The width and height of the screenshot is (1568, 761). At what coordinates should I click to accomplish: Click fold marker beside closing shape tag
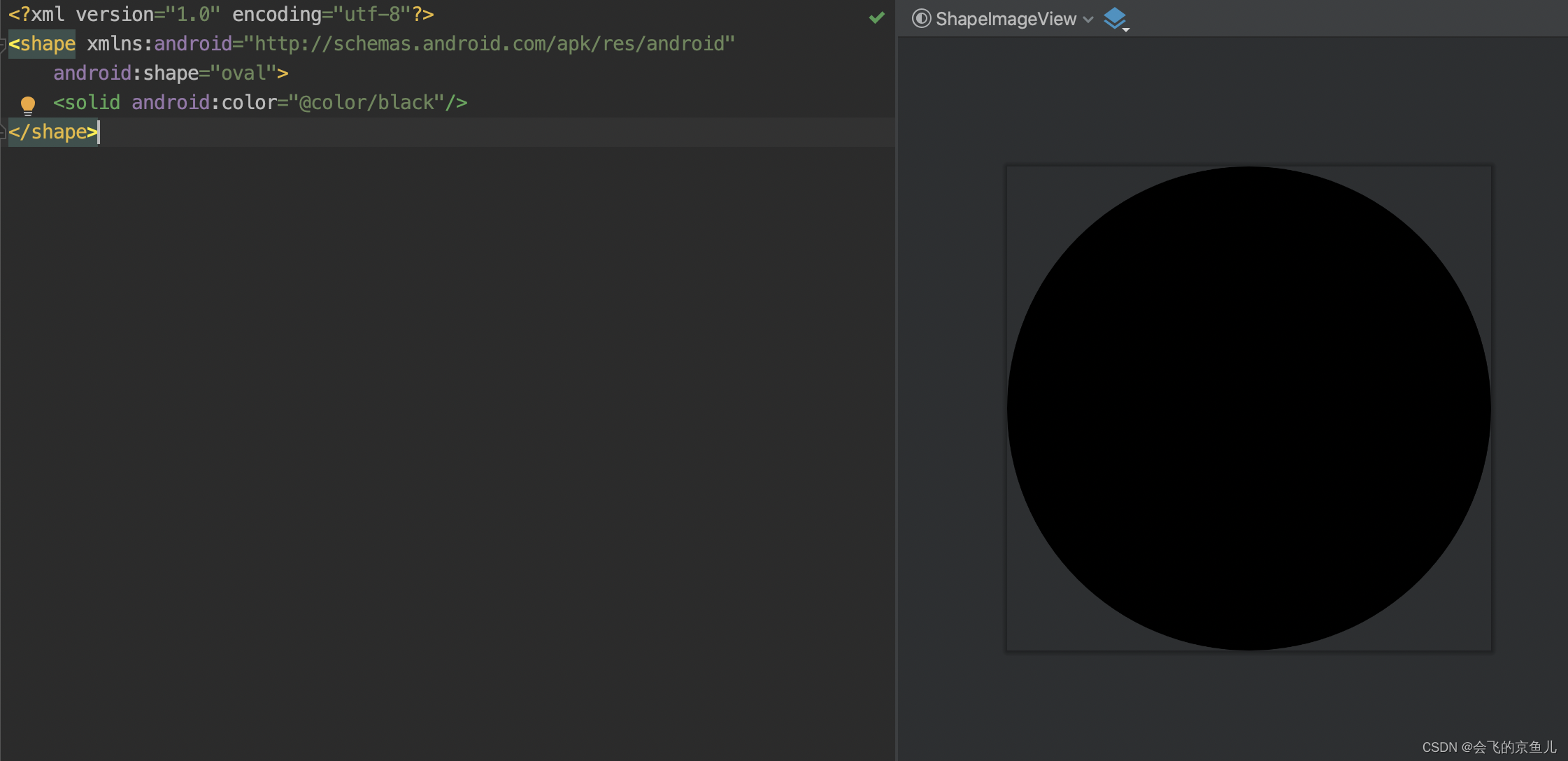tap(3, 132)
